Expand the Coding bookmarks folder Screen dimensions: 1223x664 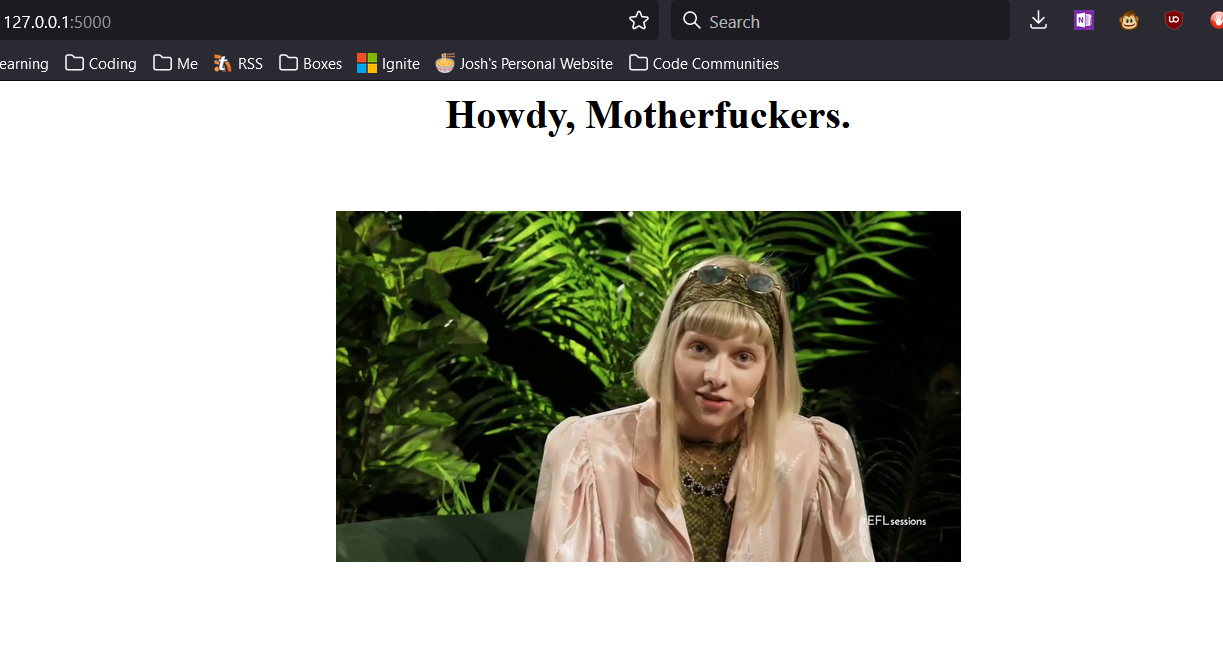(101, 63)
